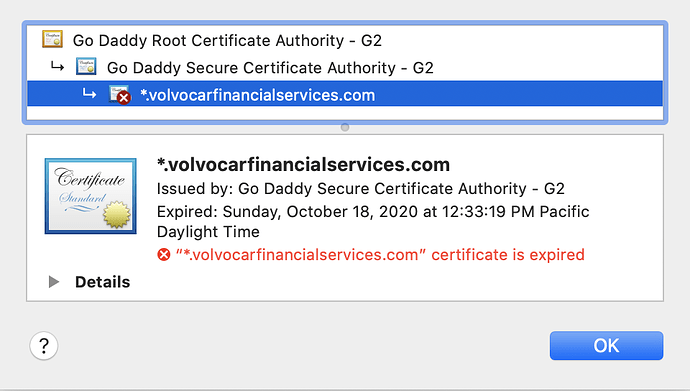The image size is (690, 391).
Task: Click the large Certificate Standard image
Action: tap(91, 196)
